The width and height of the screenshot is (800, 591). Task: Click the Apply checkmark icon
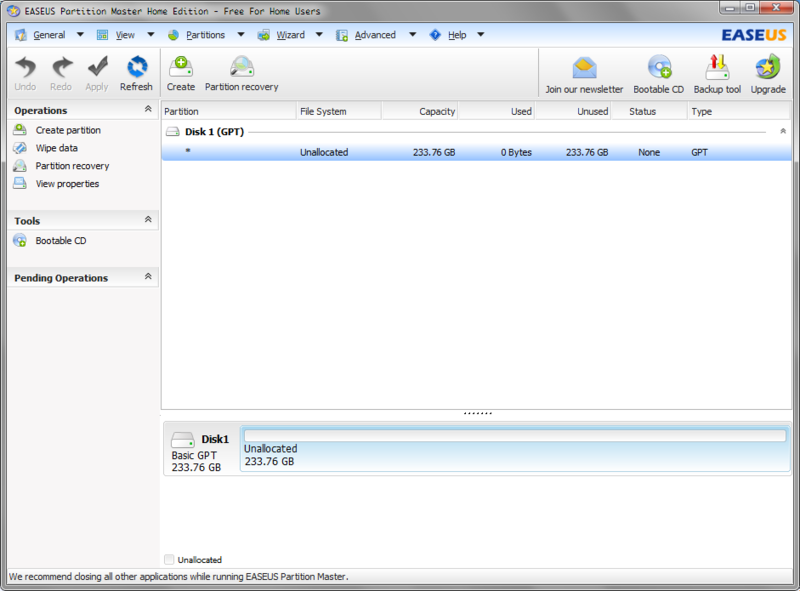(x=97, y=67)
